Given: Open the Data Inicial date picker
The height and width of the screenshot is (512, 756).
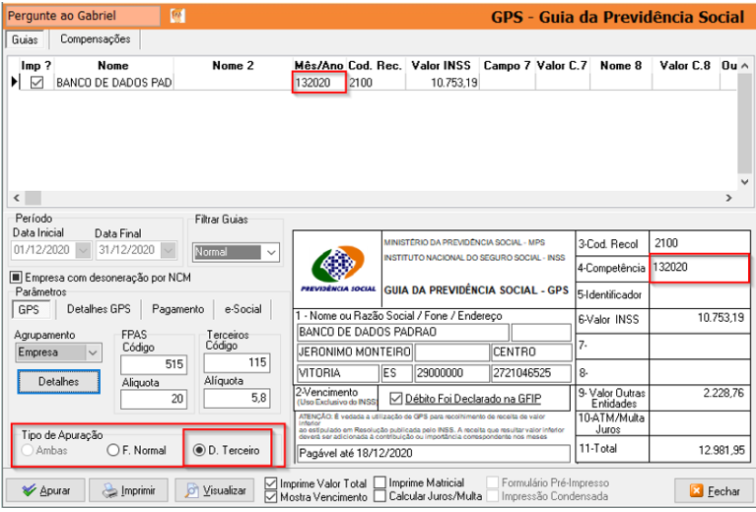Looking at the screenshot, I should click(77, 250).
